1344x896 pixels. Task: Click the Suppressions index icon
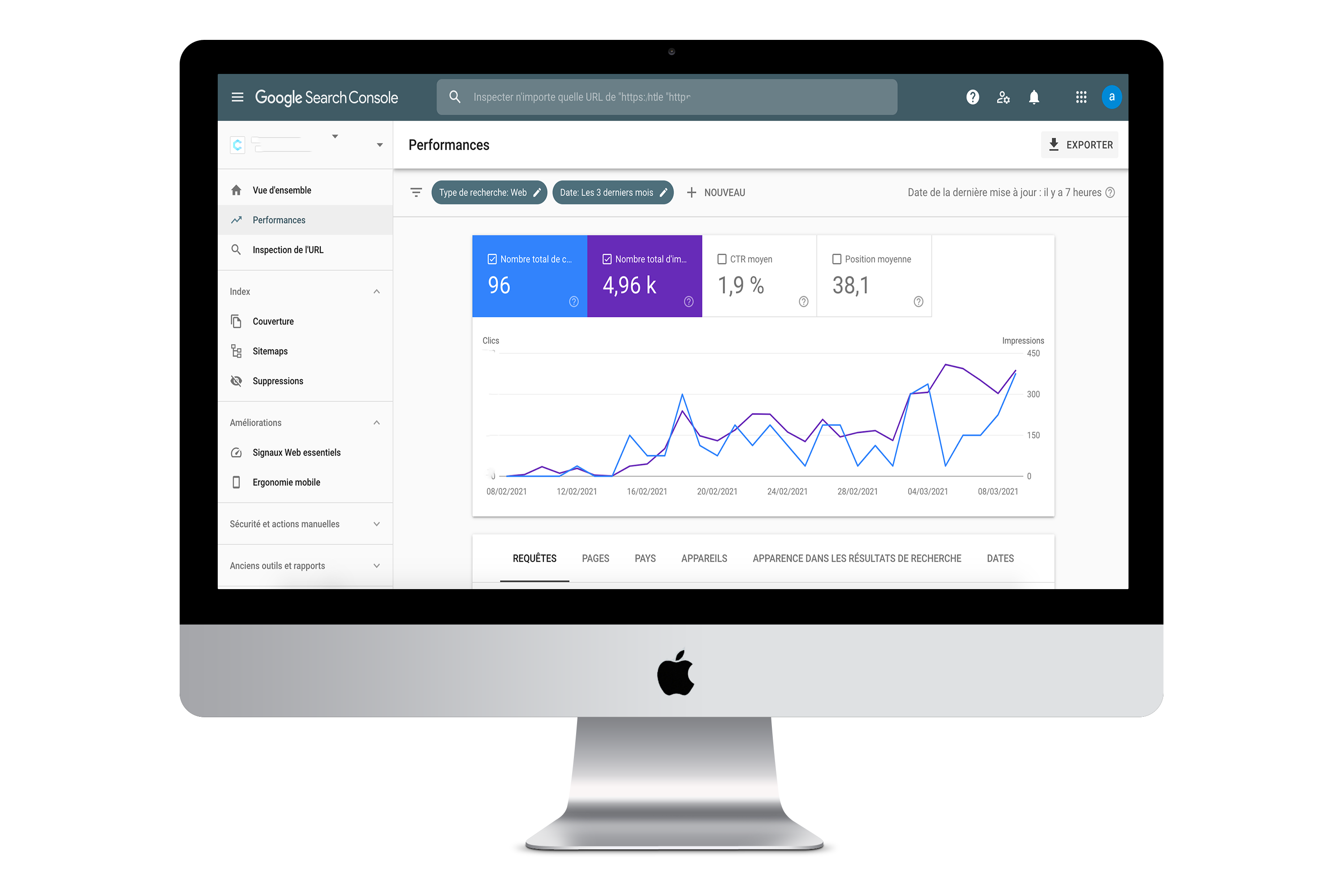[236, 381]
